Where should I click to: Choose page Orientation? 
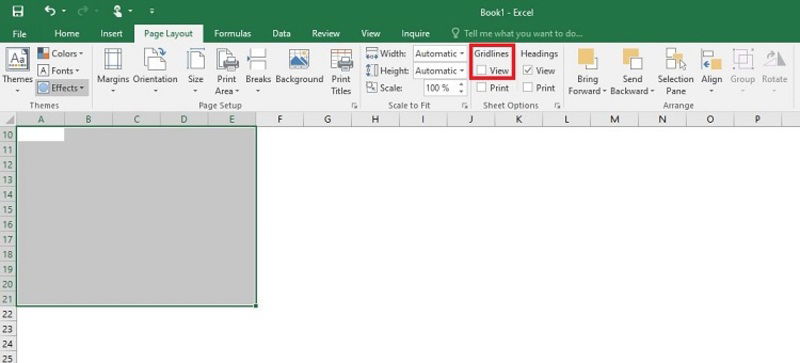coord(155,71)
